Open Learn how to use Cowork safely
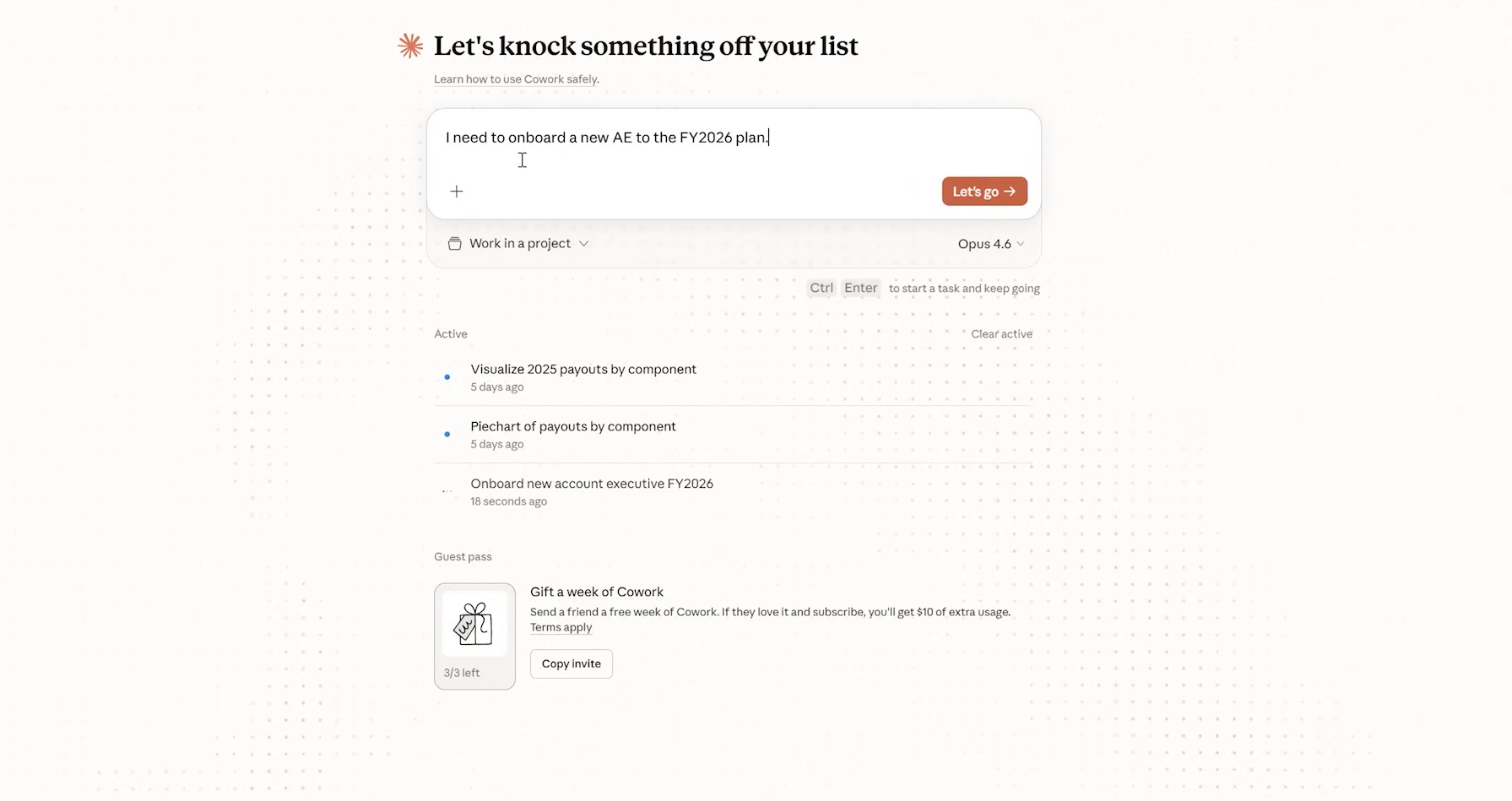The image size is (1512, 801). tap(517, 78)
